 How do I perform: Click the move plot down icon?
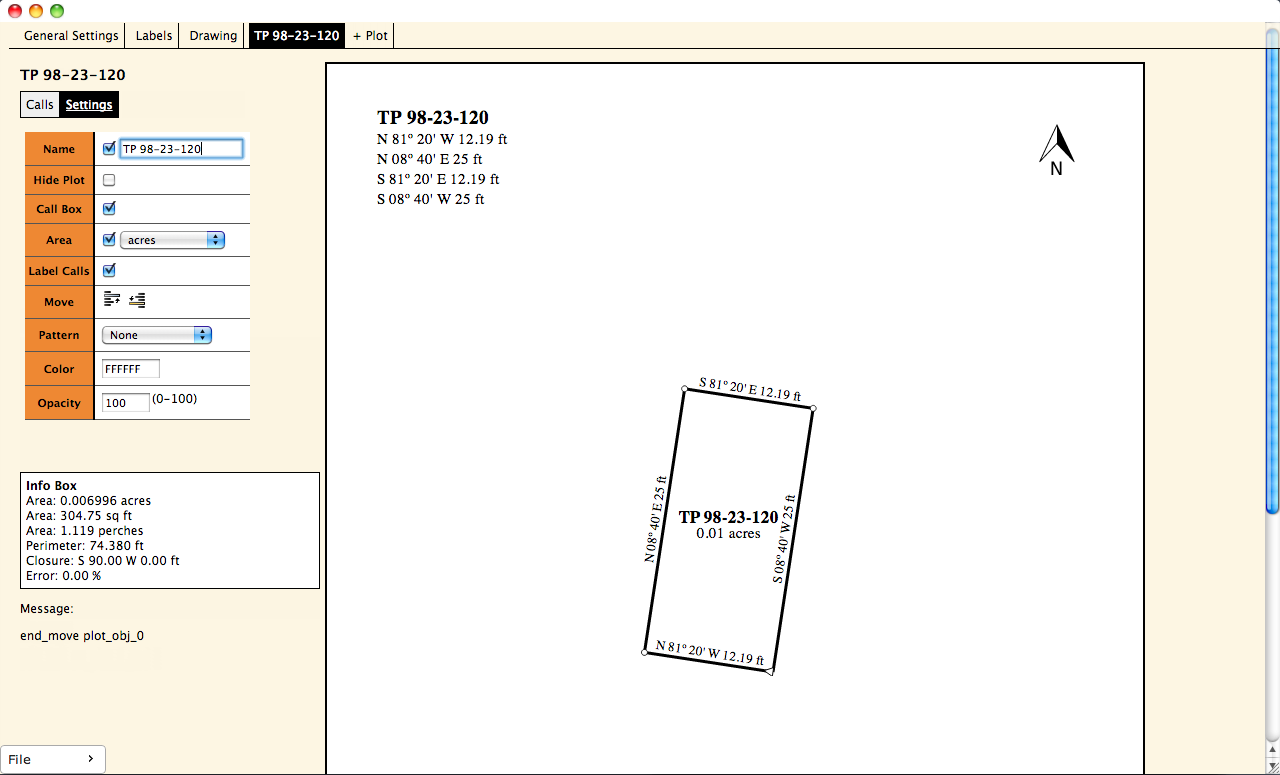pyautogui.click(x=137, y=300)
